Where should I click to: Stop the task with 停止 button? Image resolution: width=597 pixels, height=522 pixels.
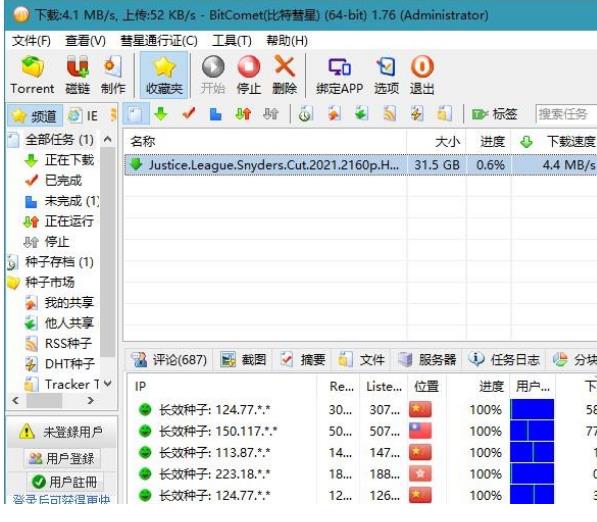249,75
